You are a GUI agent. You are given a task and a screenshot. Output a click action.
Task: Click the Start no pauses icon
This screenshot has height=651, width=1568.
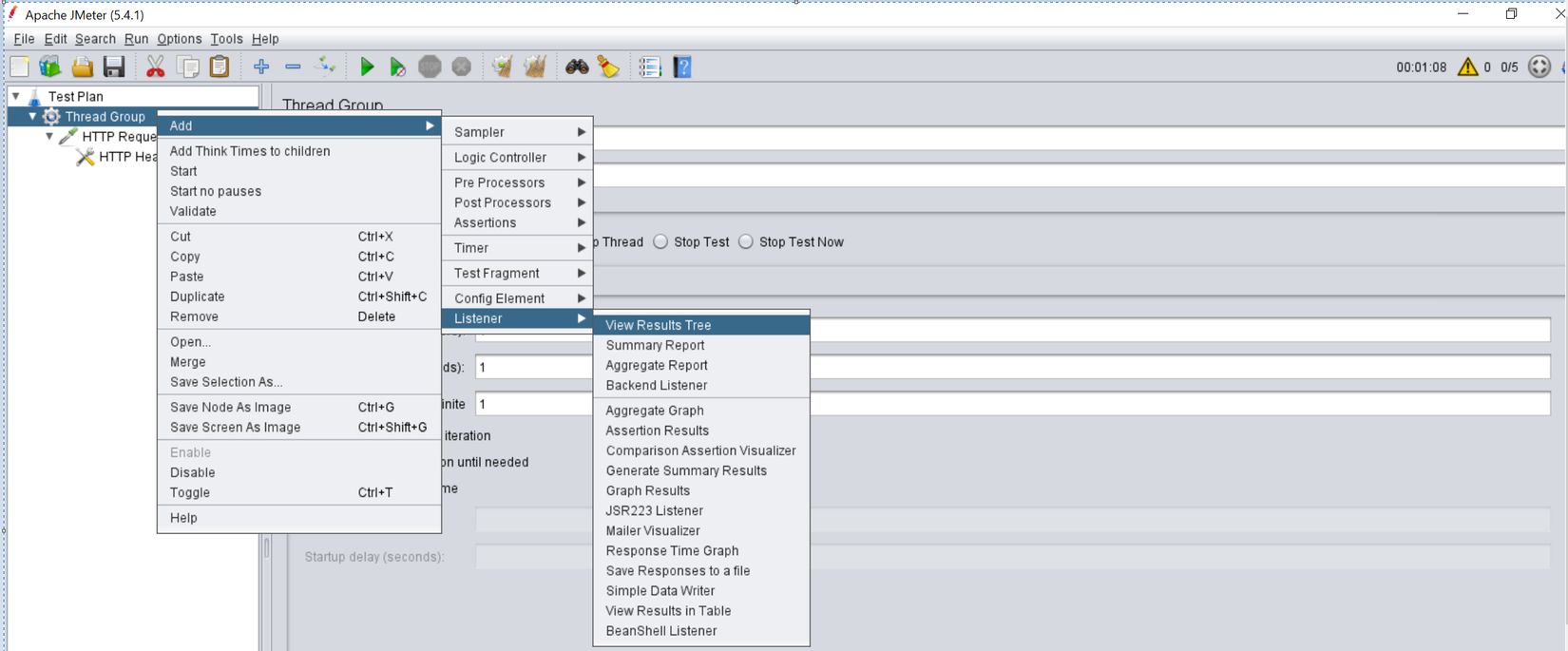pos(398,67)
